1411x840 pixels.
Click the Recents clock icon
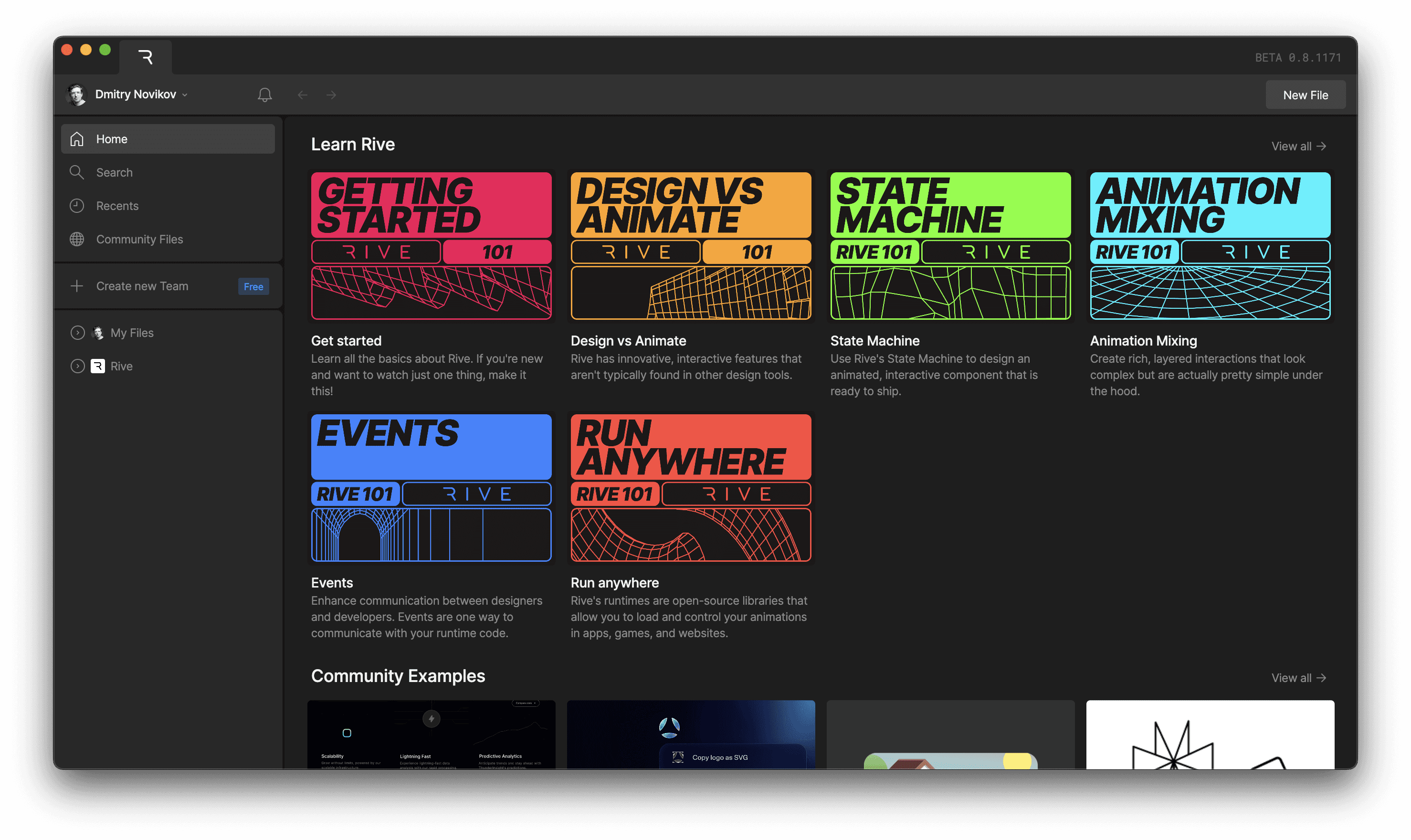76,206
